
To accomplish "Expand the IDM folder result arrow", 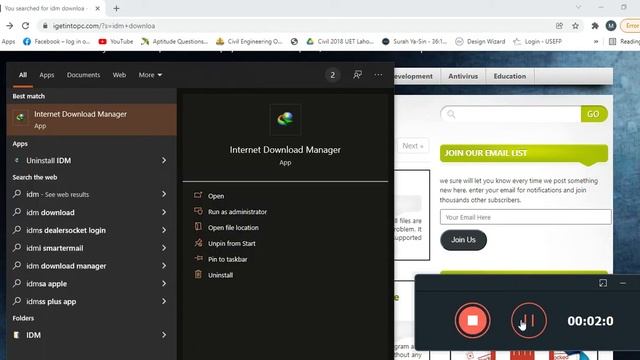I will pyautogui.click(x=164, y=335).
